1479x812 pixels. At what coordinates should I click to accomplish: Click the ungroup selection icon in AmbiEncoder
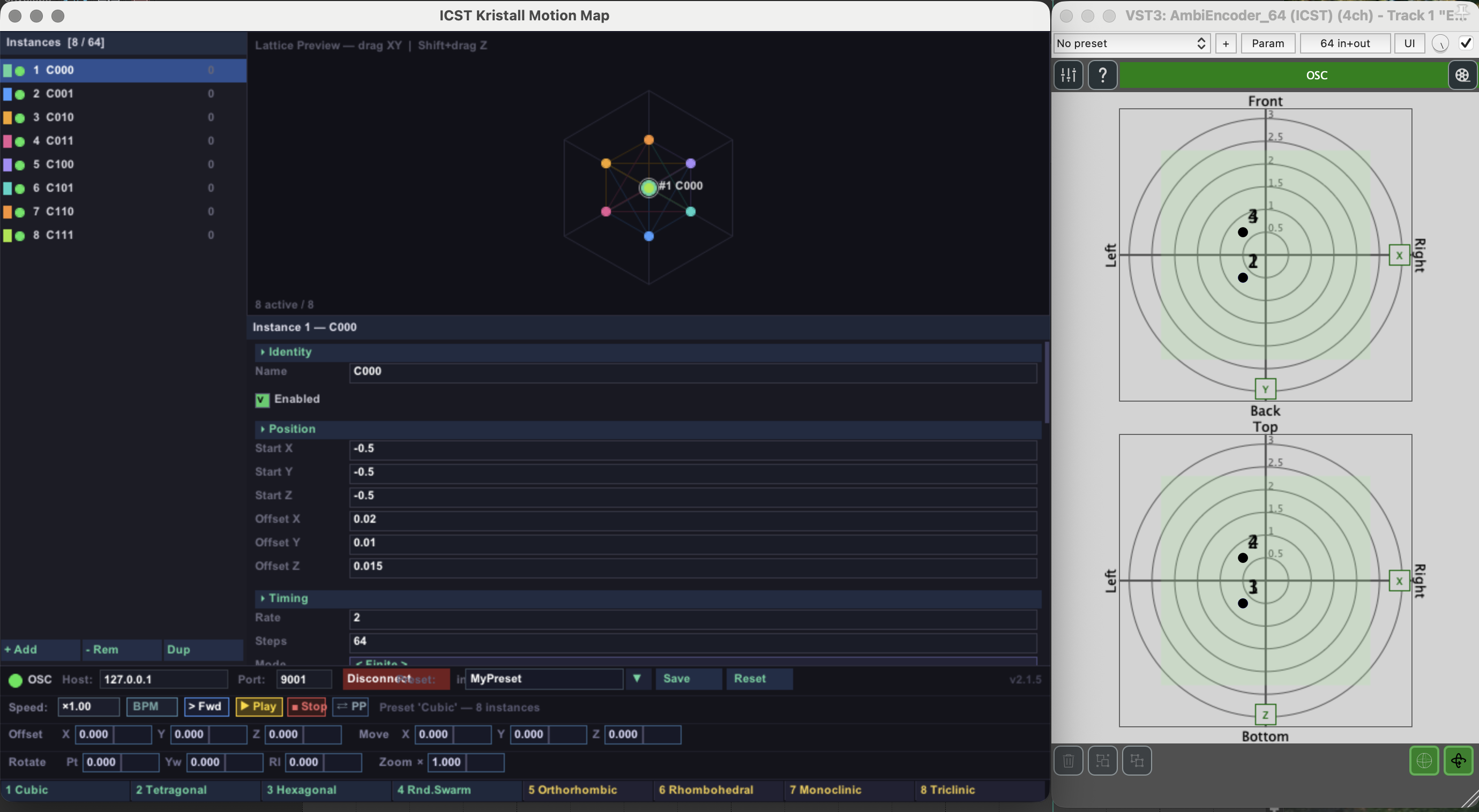[1137, 761]
